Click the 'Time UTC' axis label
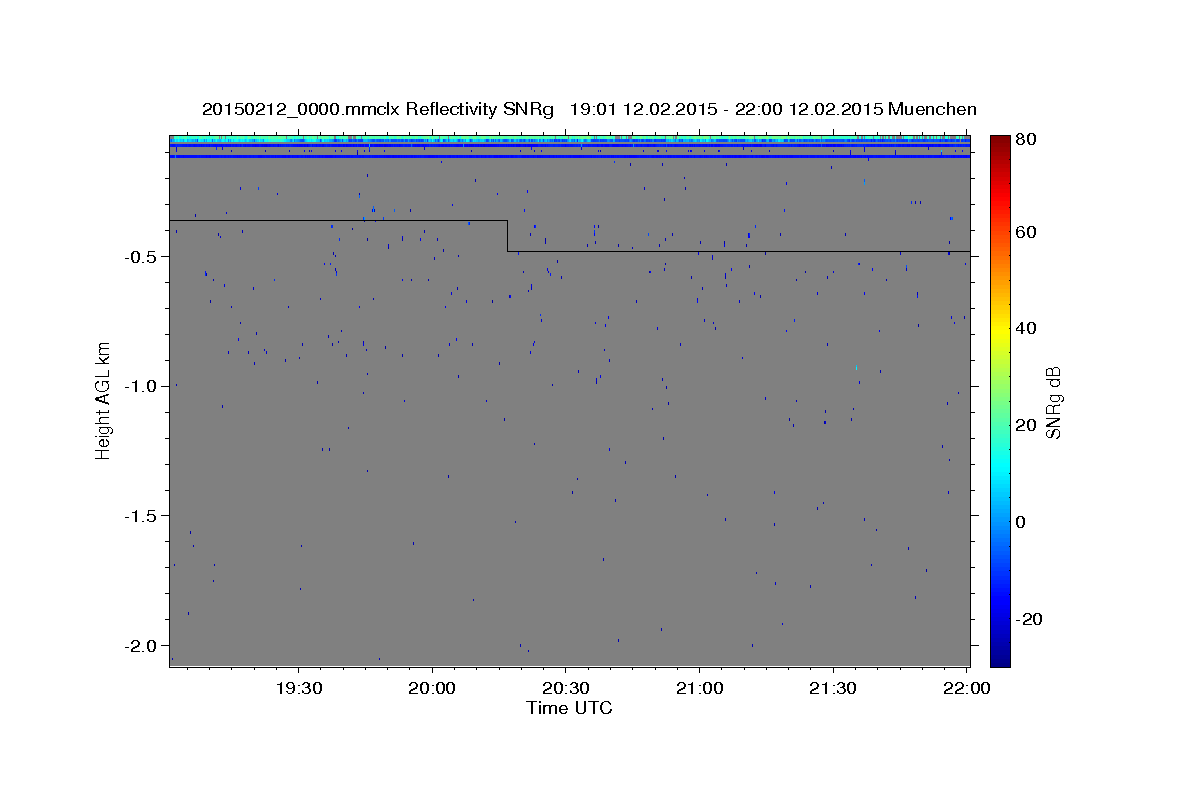The height and width of the screenshot is (800, 1200). pyautogui.click(x=569, y=708)
